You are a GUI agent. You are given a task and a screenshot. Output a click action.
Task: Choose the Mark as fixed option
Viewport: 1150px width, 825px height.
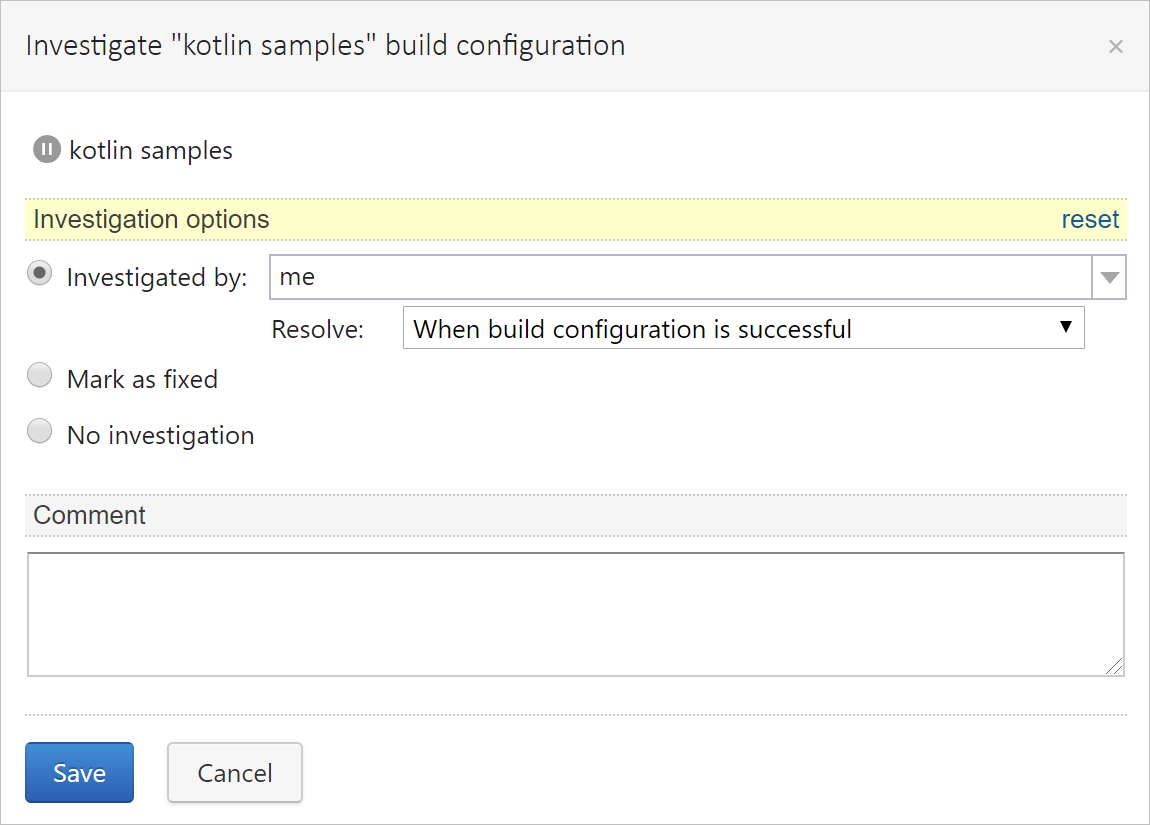[x=39, y=375]
